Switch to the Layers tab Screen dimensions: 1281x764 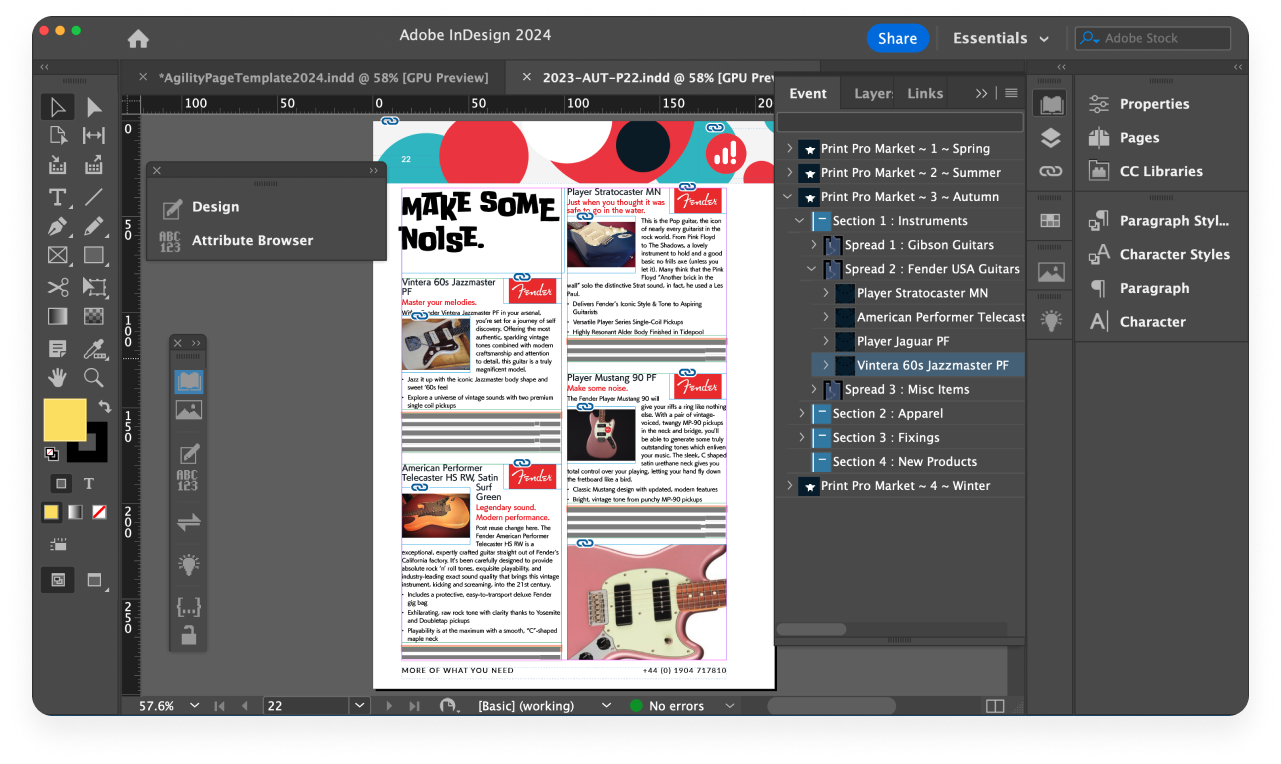[x=871, y=93]
